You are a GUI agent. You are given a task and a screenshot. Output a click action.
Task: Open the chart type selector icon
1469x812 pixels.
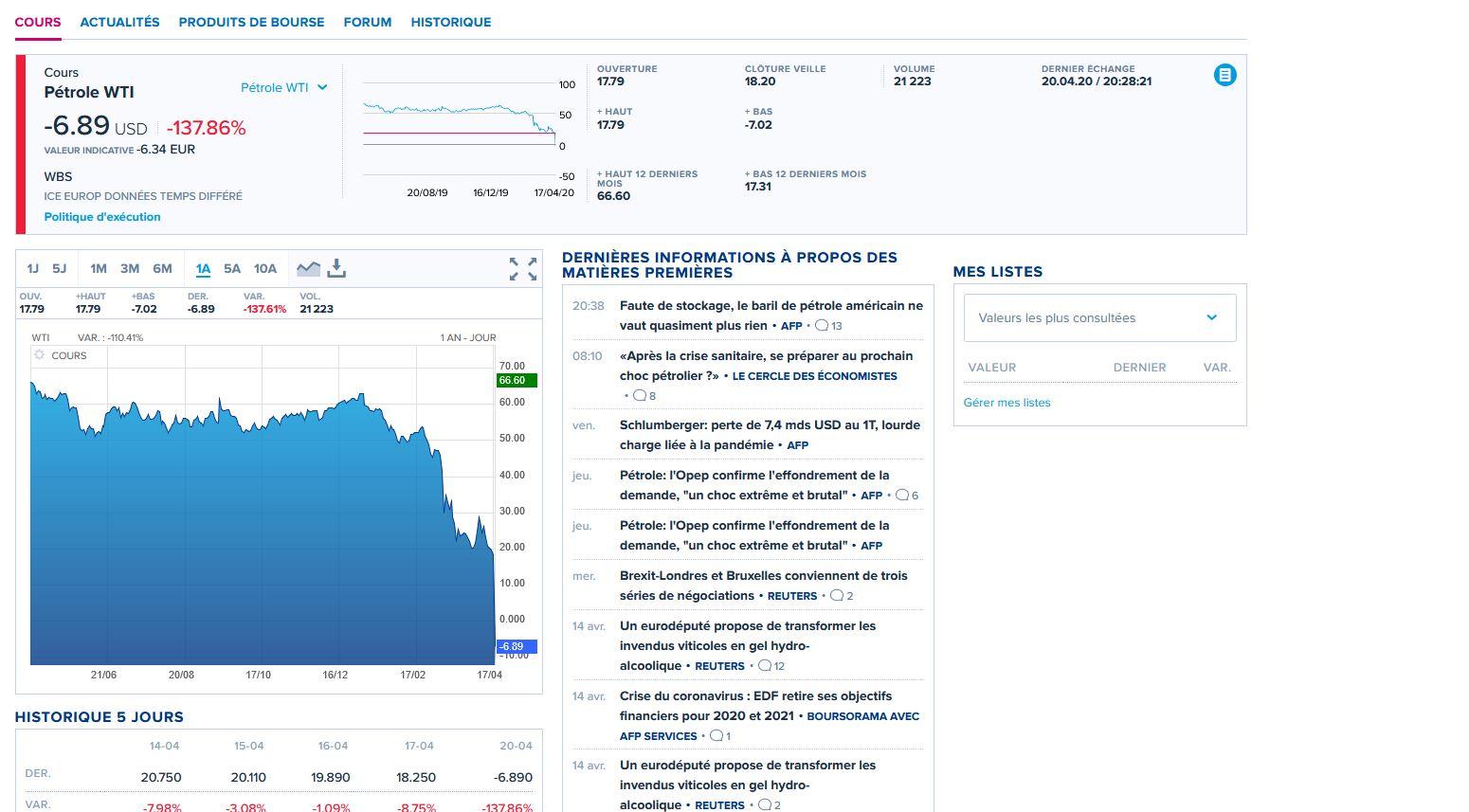tap(308, 269)
